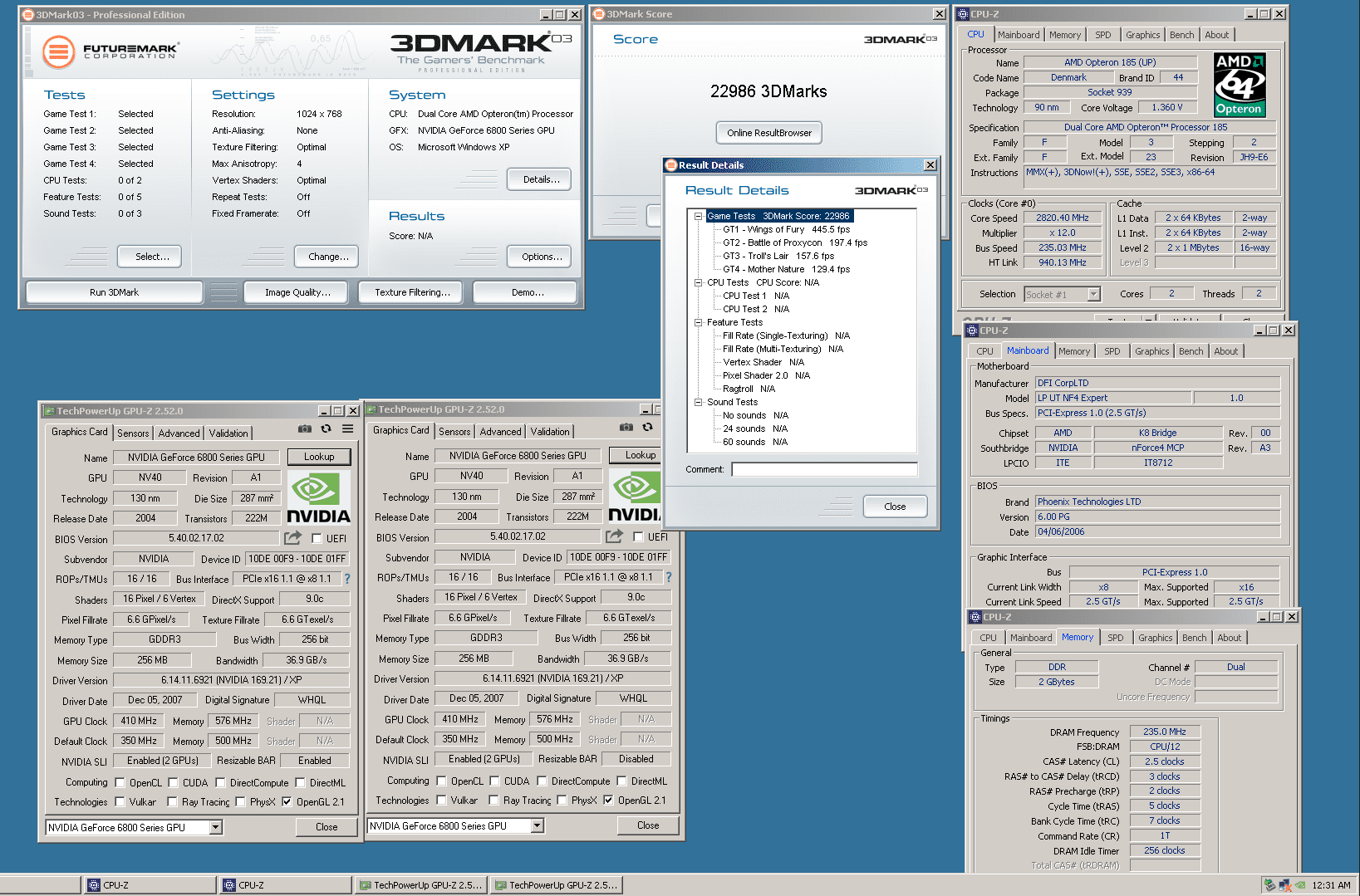Close the Result Details dialog with Close button
Viewport: 1360px width, 896px height.
coord(895,507)
